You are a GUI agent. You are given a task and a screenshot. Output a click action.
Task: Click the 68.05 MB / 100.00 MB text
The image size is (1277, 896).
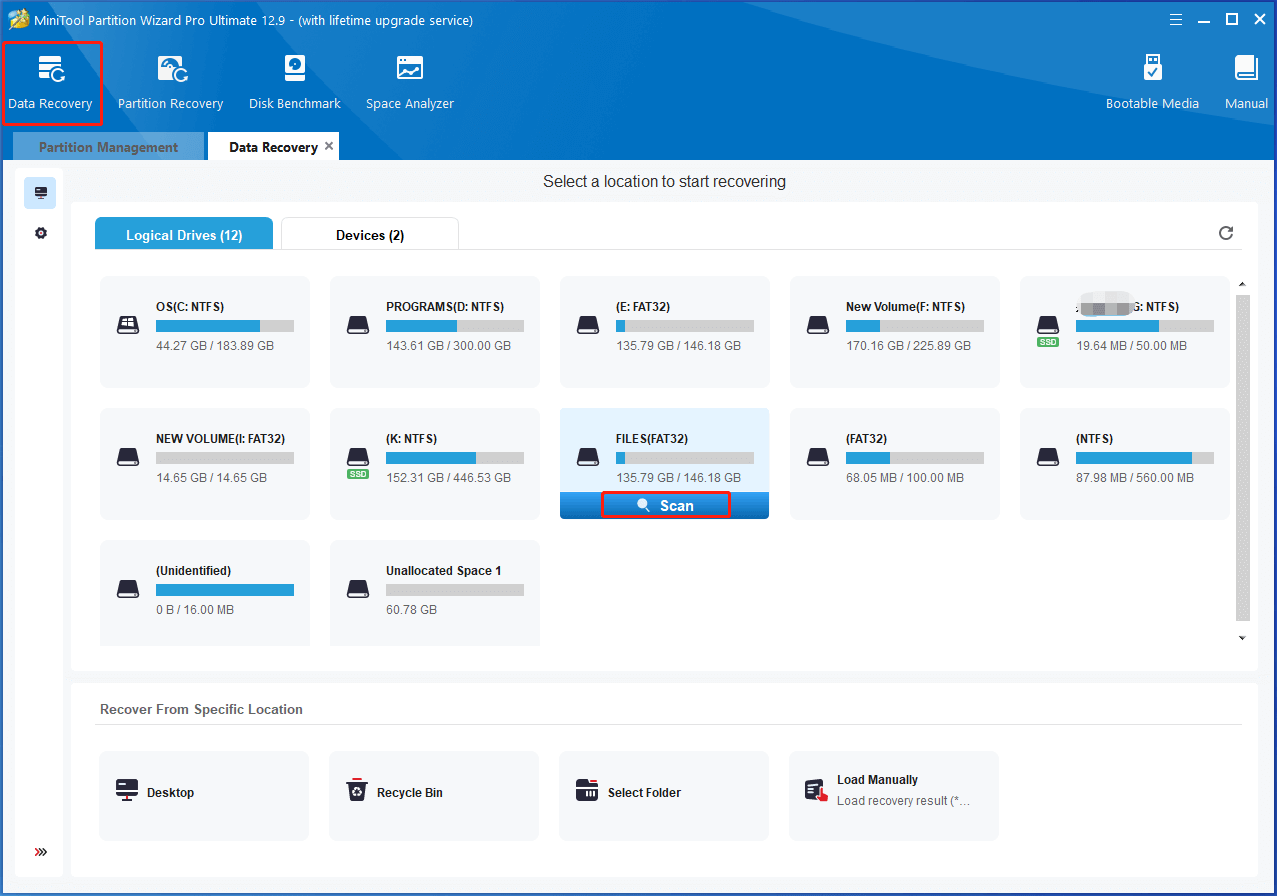click(x=905, y=478)
